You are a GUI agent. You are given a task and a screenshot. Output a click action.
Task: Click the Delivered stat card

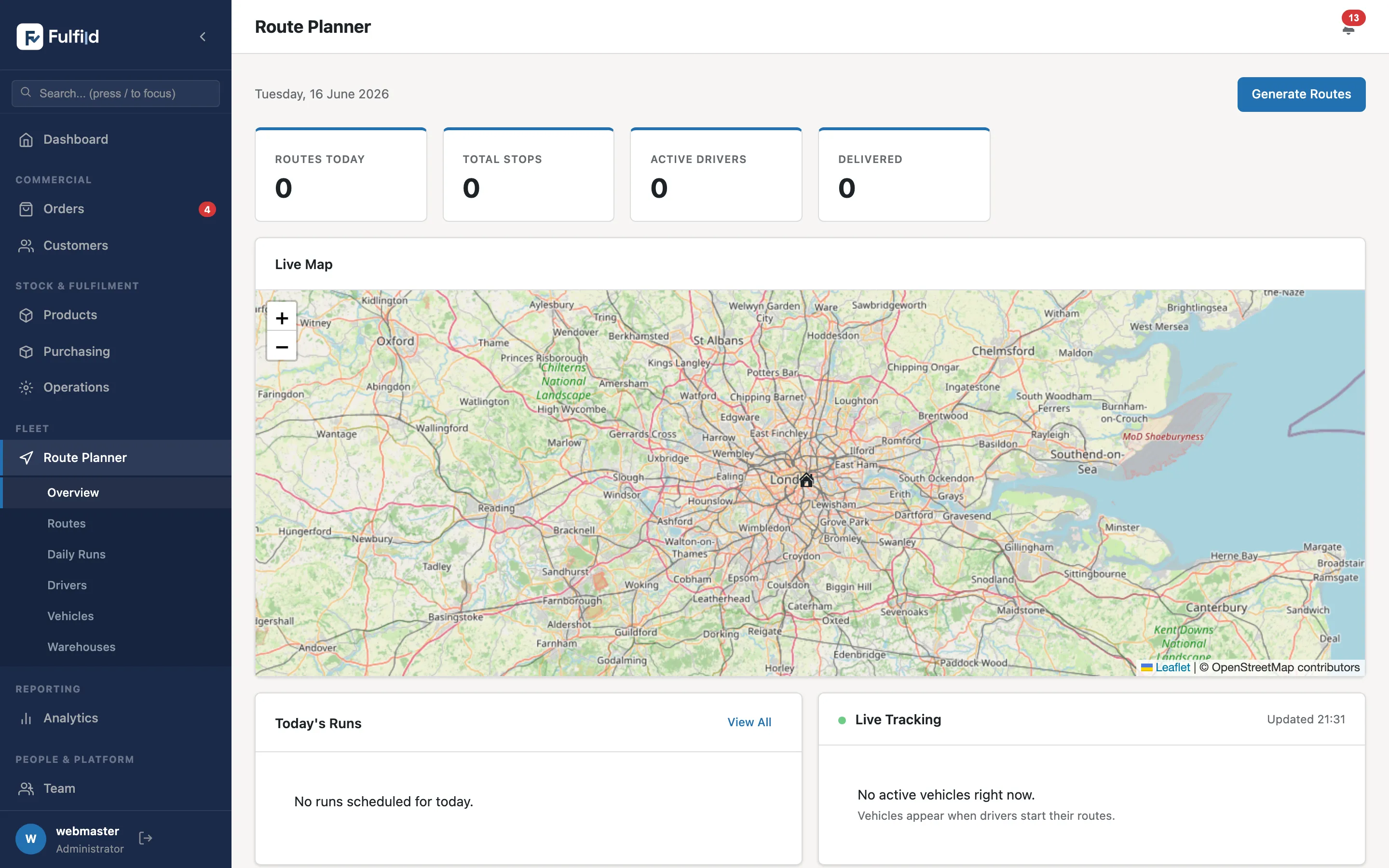coord(904,175)
